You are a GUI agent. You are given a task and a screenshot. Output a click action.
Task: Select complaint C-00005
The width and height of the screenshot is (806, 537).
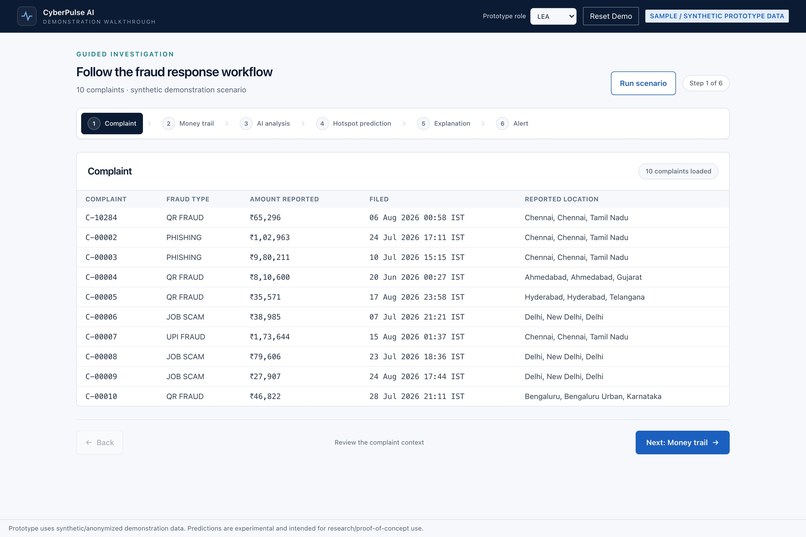[x=402, y=297]
